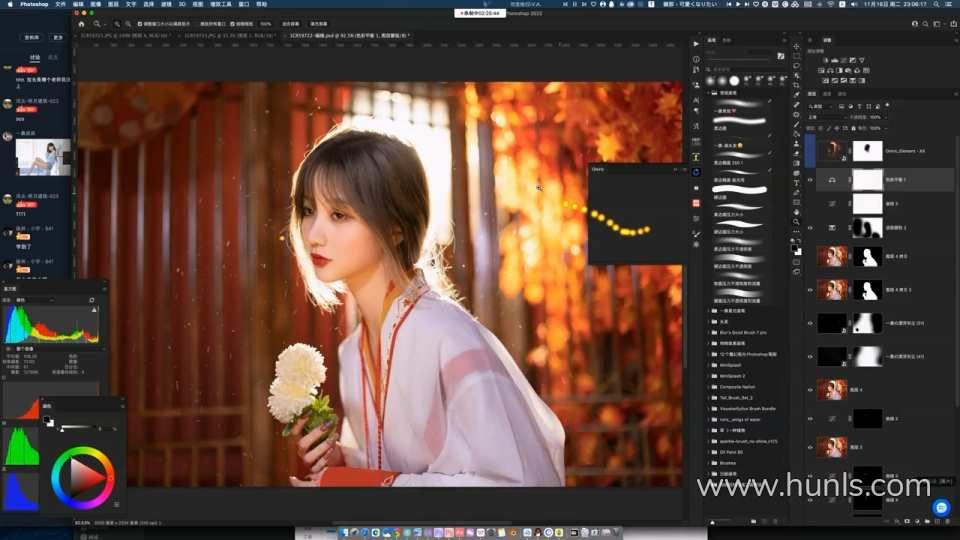The width and height of the screenshot is (960, 540).
Task: Click the red plugin icon in dock
Action: click(696, 203)
